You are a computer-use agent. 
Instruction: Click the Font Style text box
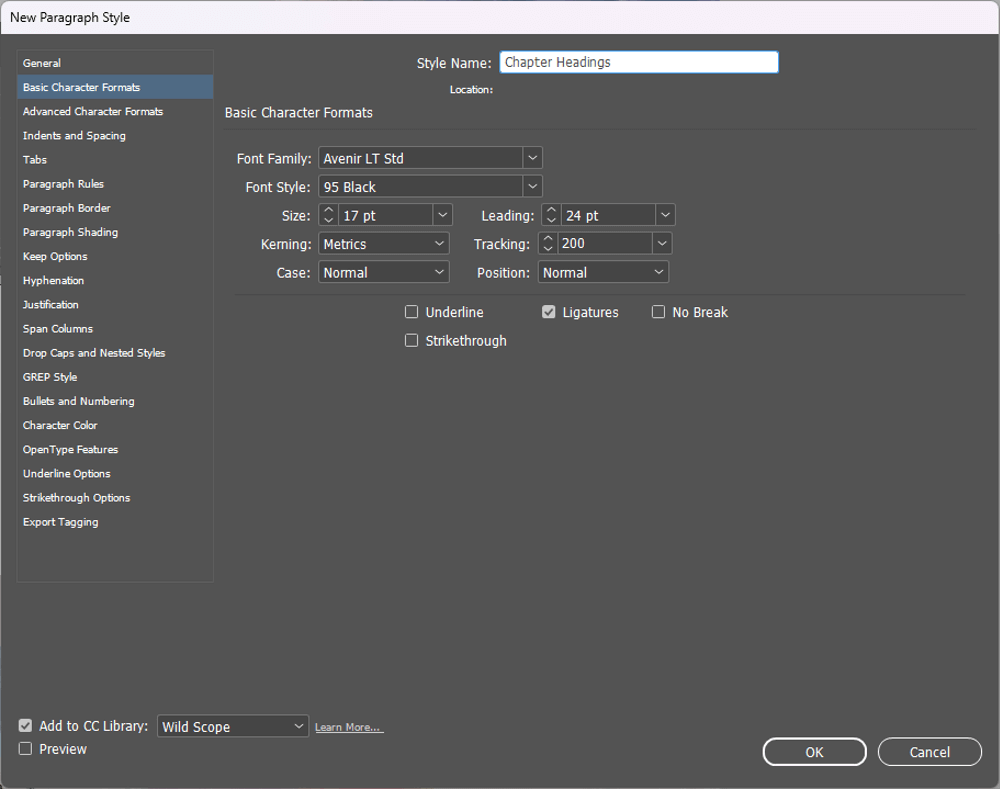[x=421, y=187]
